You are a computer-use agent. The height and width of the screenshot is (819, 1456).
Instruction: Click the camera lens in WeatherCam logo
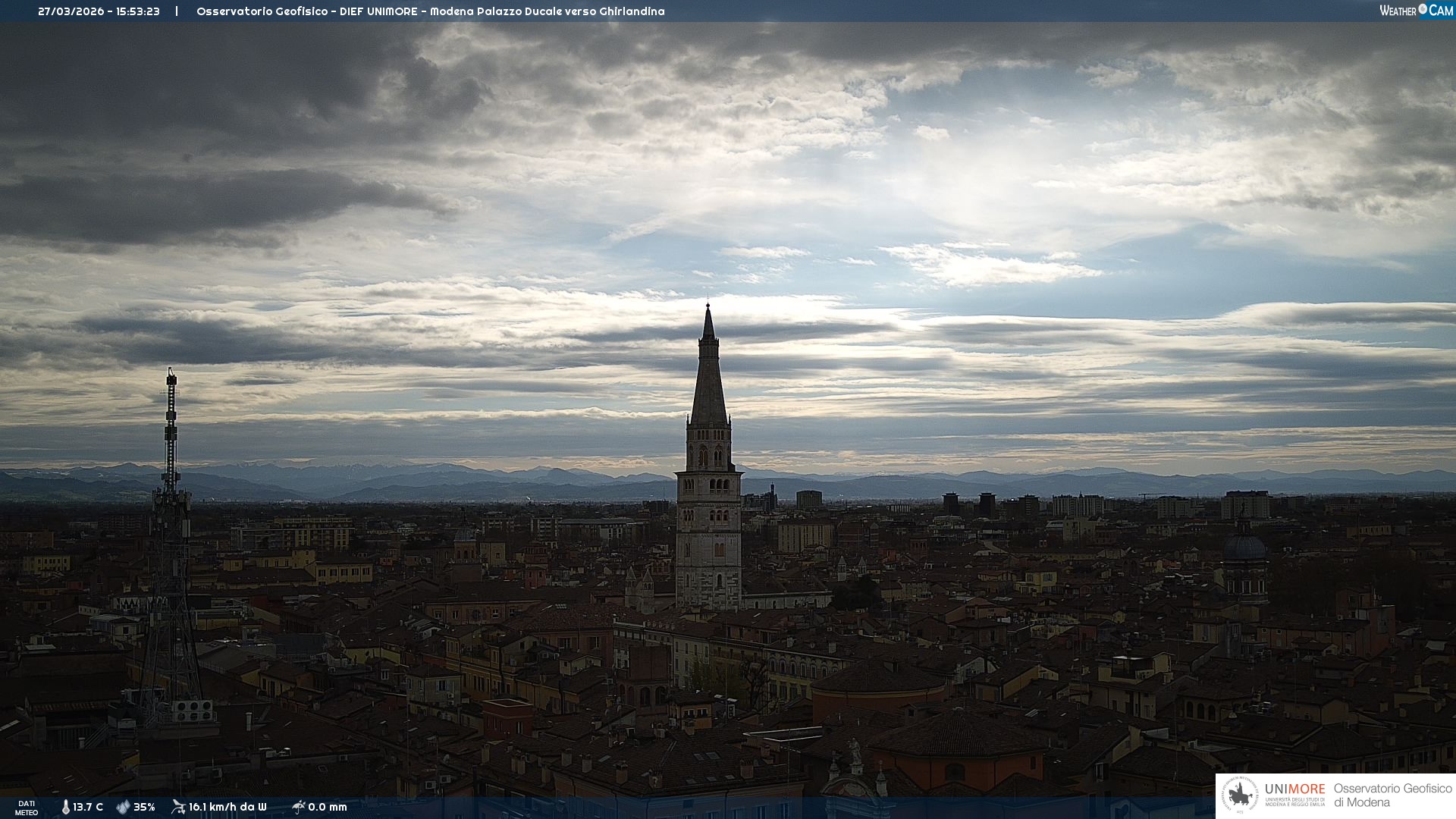[x=1423, y=9]
